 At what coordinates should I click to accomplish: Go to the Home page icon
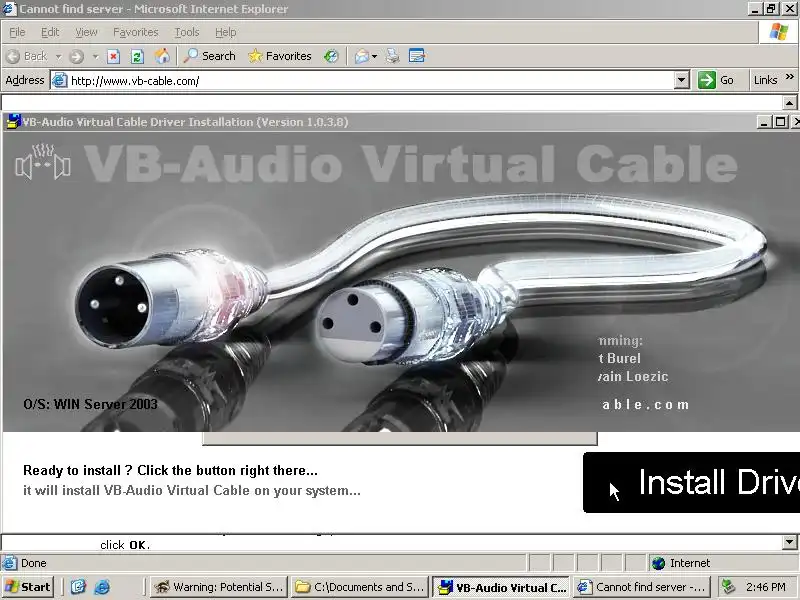click(x=162, y=56)
